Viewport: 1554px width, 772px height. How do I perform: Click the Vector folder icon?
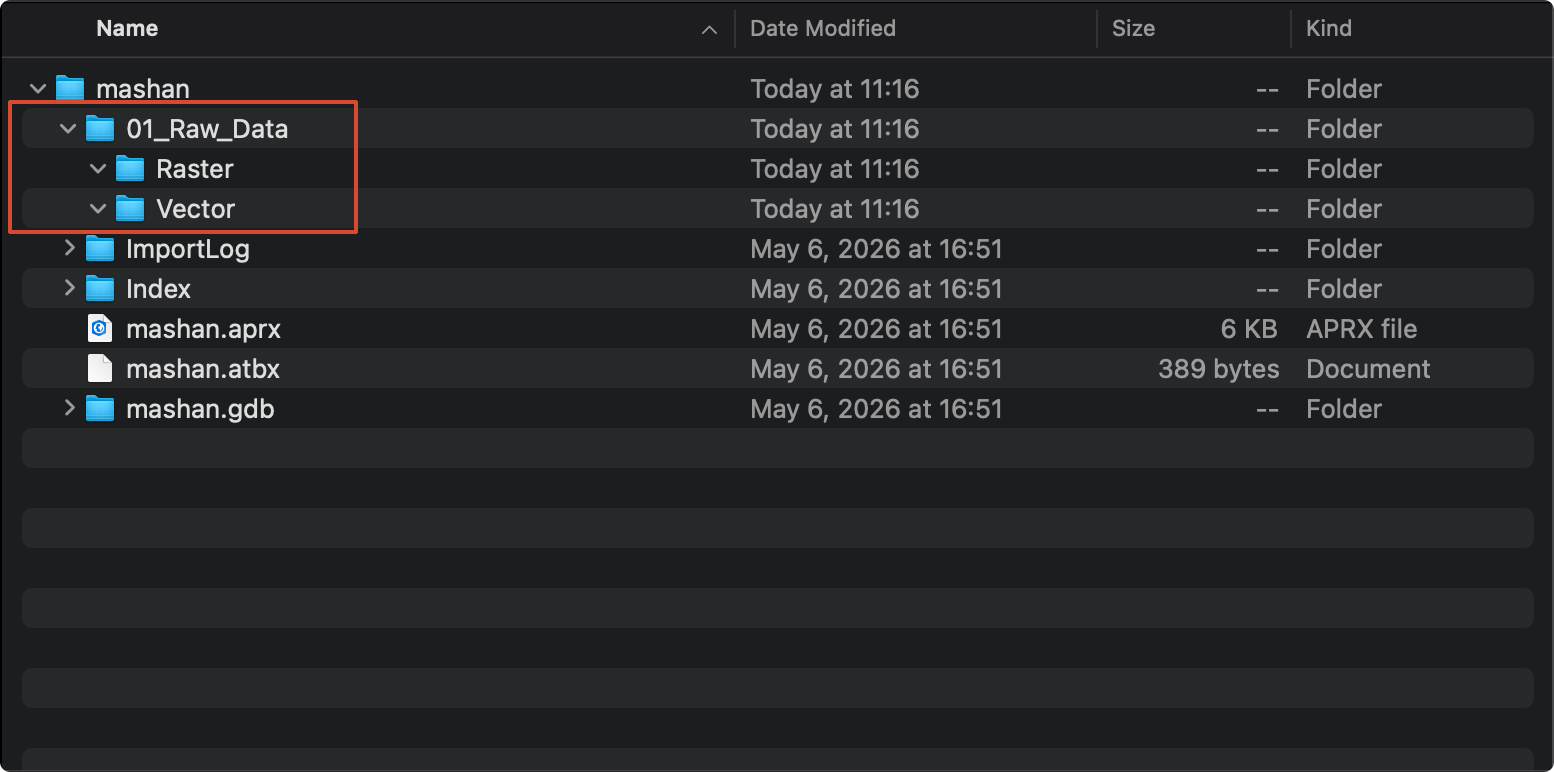tap(130, 209)
